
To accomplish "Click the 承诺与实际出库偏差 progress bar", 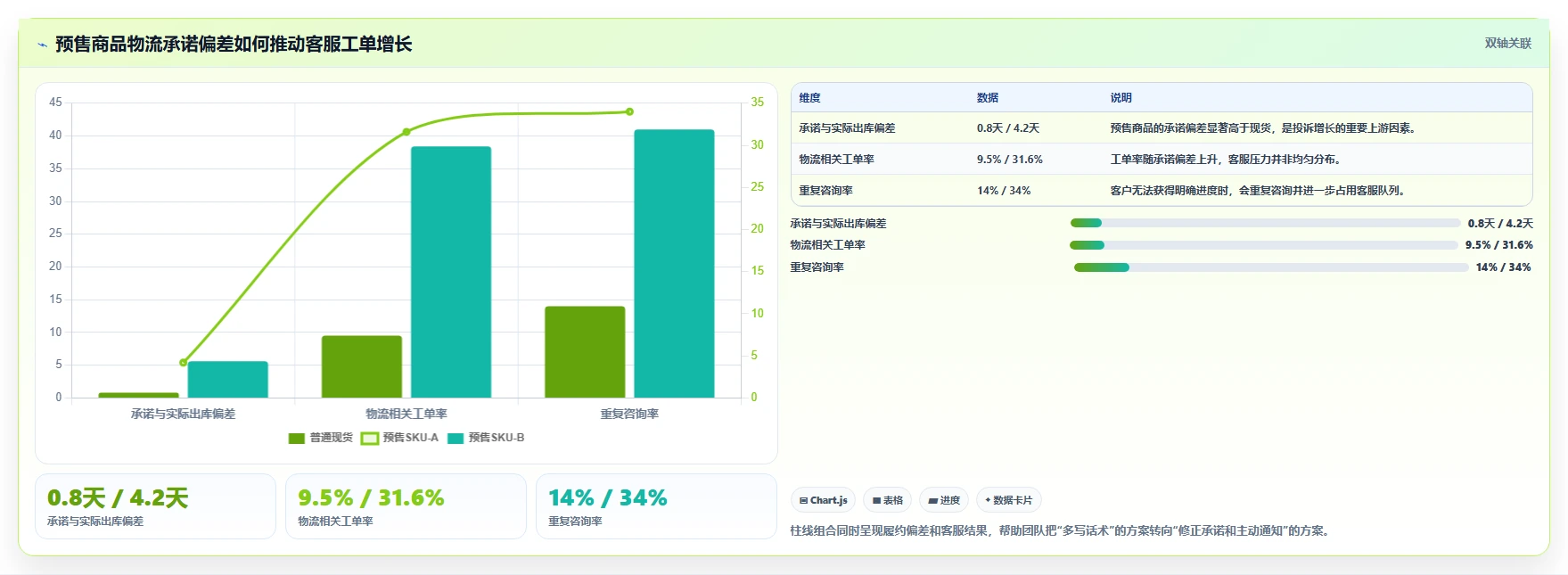I will click(x=1266, y=223).
